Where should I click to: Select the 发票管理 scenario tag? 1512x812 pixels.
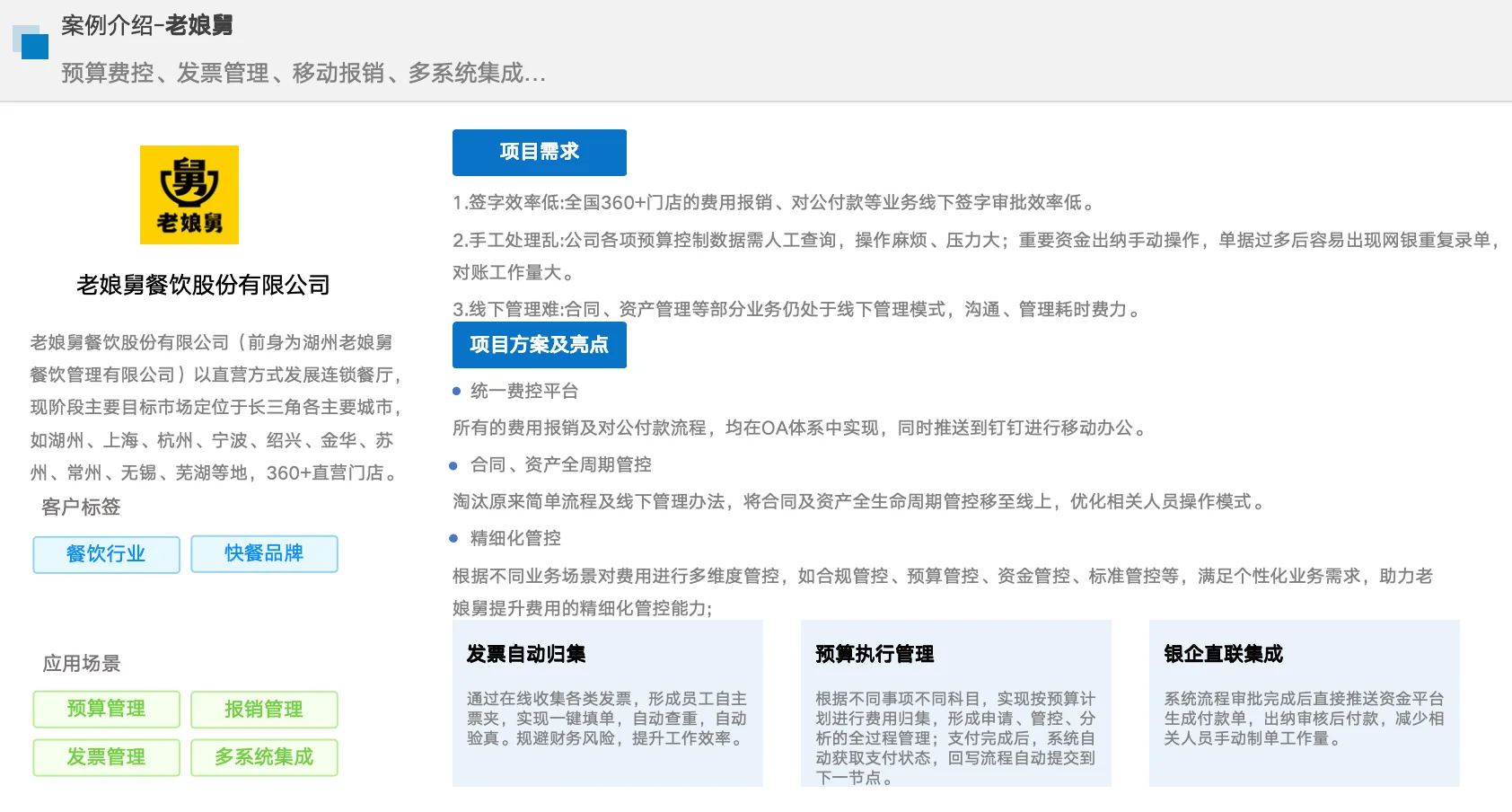click(x=106, y=757)
